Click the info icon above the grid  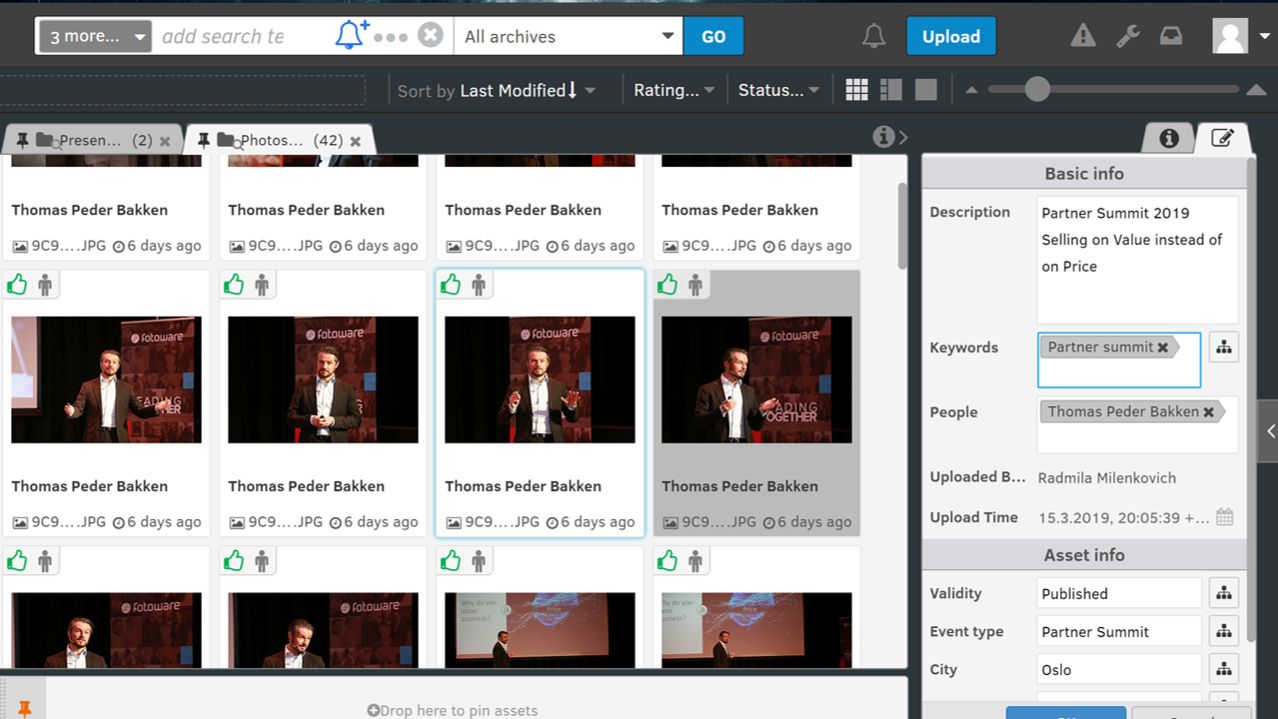[883, 137]
